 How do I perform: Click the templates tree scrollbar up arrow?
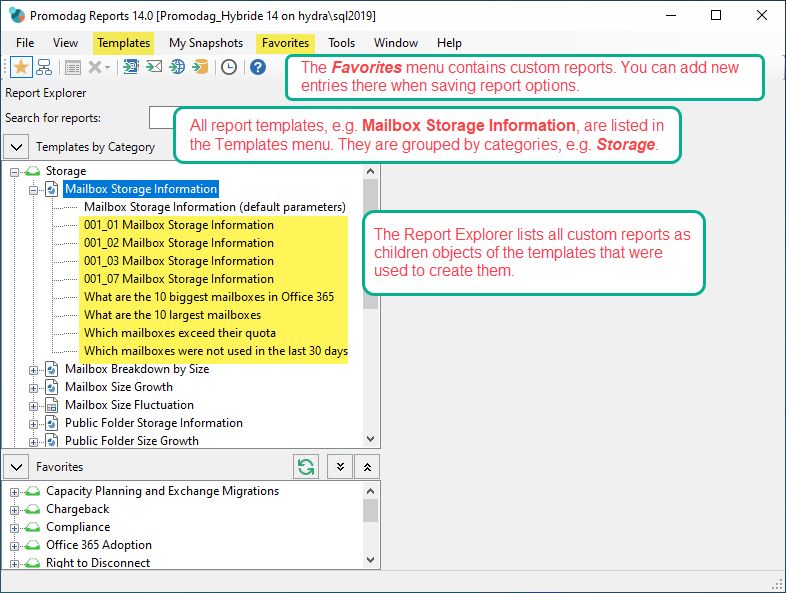point(370,171)
